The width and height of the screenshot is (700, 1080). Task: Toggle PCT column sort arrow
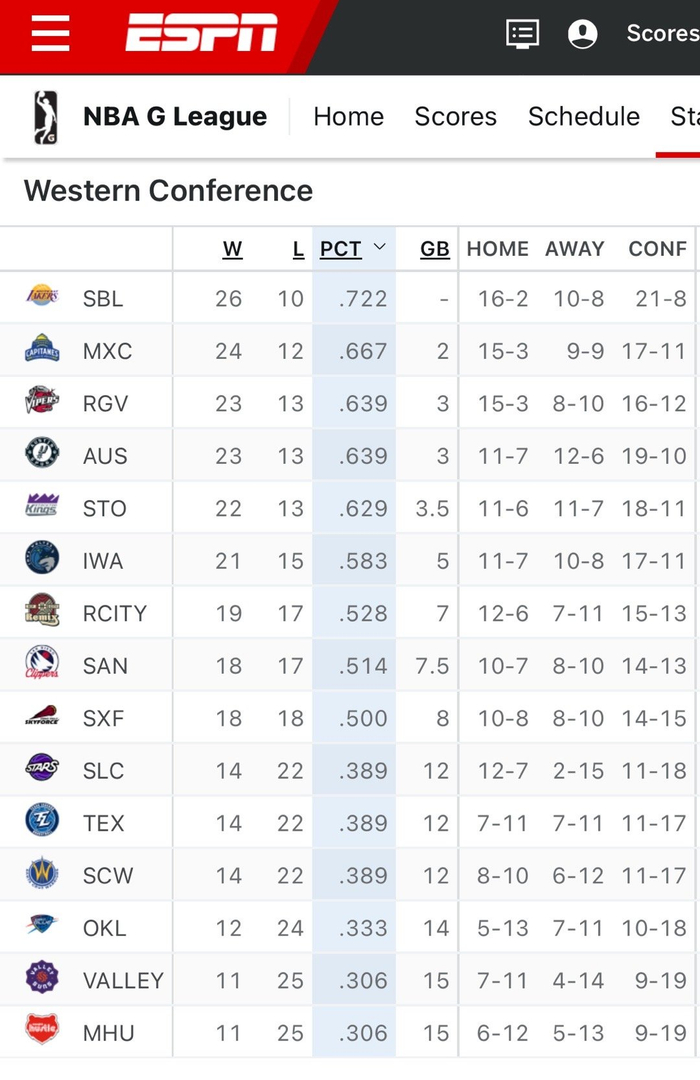tap(379, 248)
